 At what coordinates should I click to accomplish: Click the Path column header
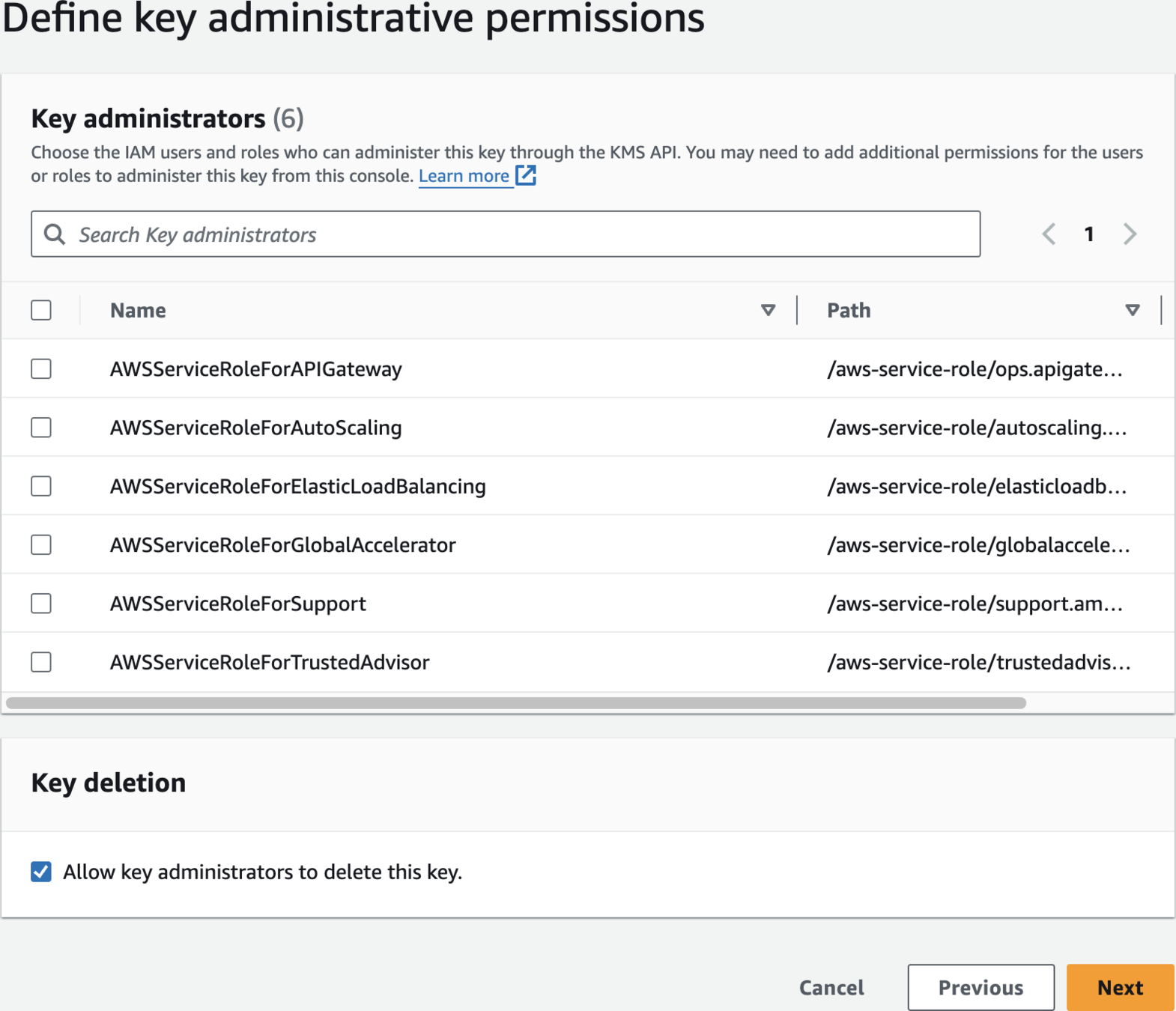pos(849,310)
